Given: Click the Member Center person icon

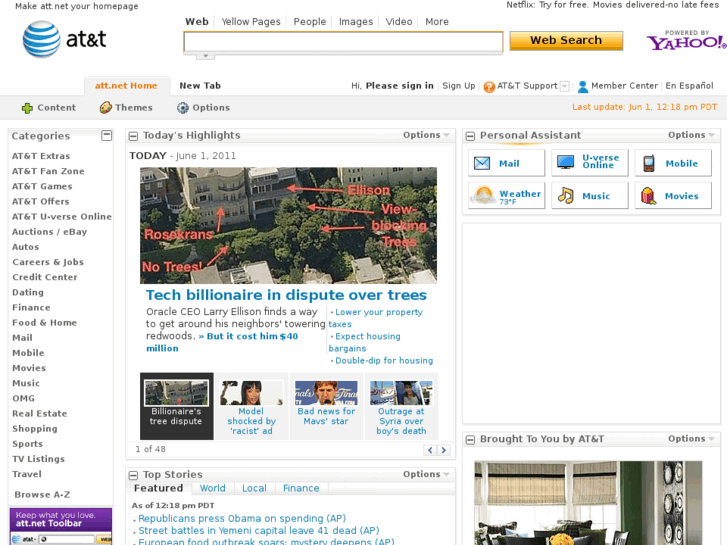Looking at the screenshot, I should pyautogui.click(x=583, y=86).
